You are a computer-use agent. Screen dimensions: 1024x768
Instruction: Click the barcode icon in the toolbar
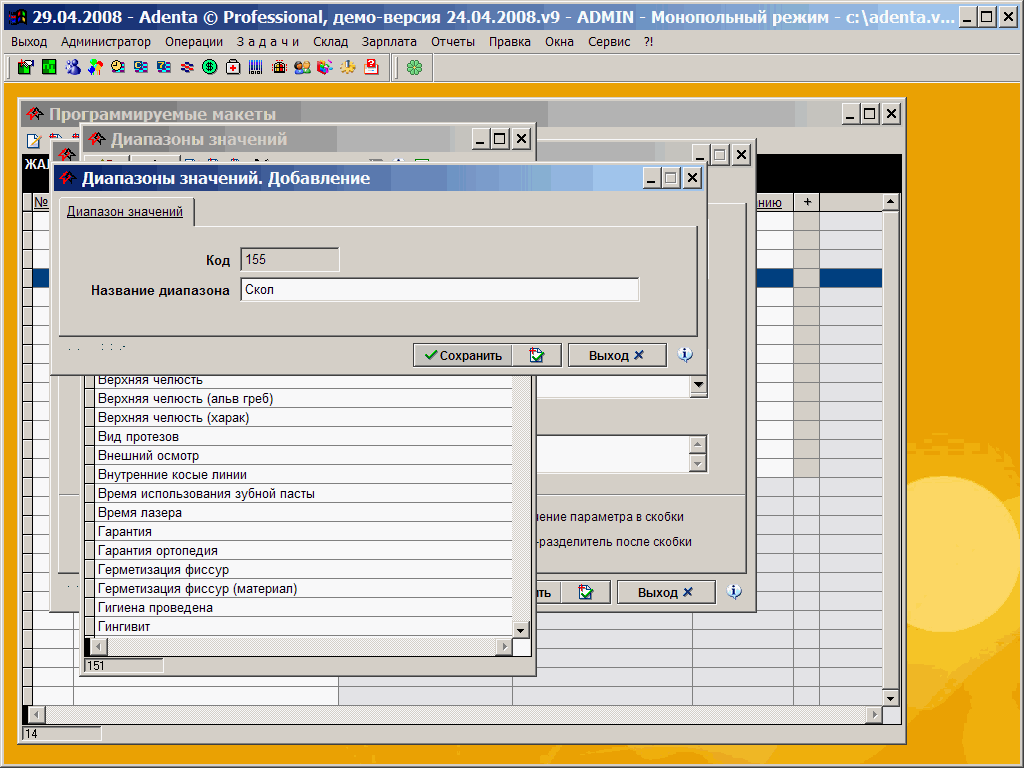[256, 67]
